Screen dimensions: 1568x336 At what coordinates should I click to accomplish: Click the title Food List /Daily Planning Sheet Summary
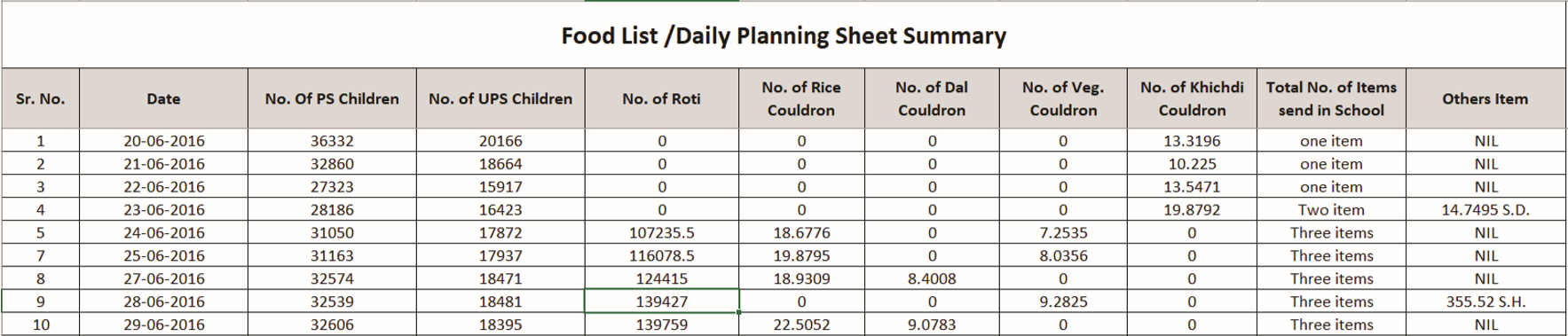coord(784,35)
